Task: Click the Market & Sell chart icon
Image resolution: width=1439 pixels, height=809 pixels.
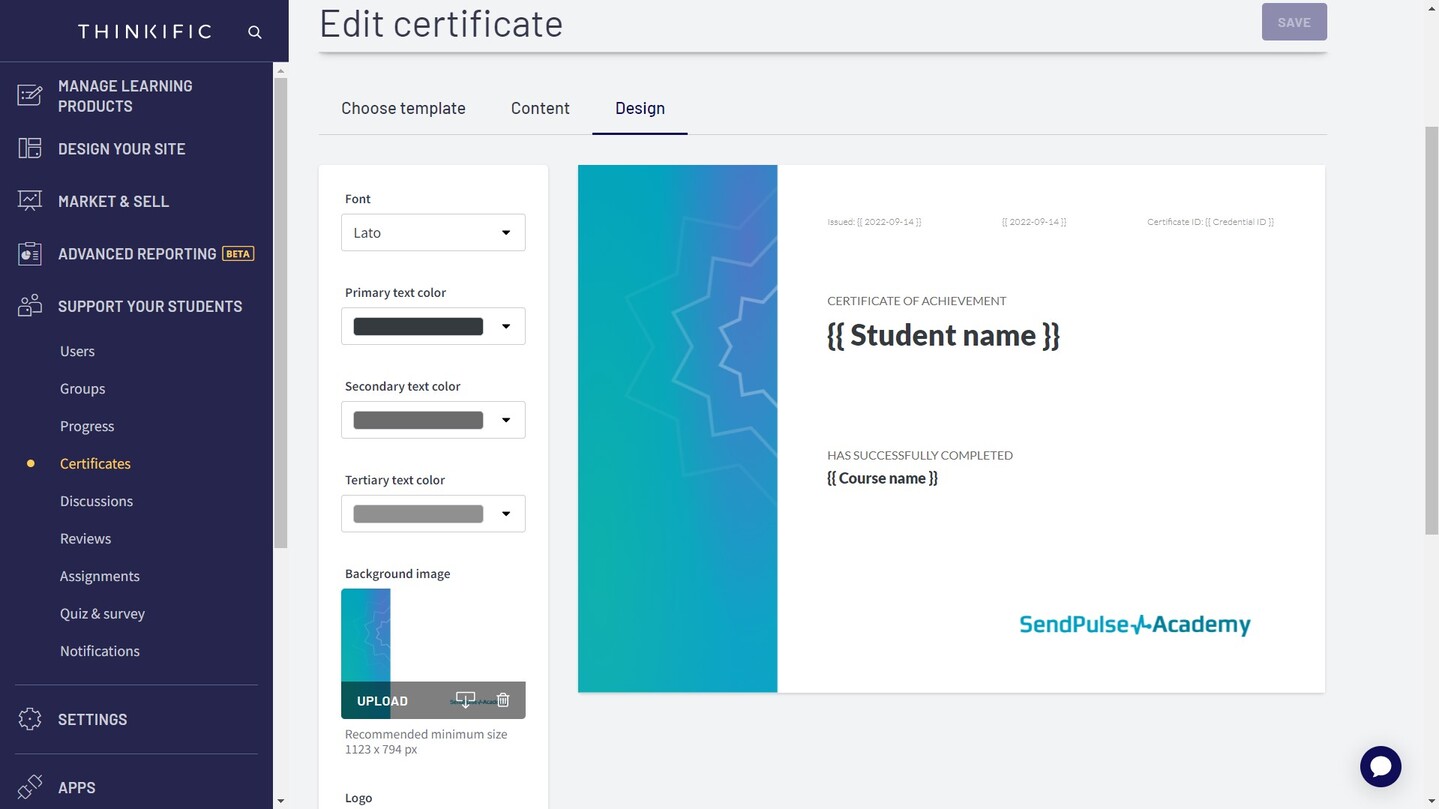Action: 30,201
